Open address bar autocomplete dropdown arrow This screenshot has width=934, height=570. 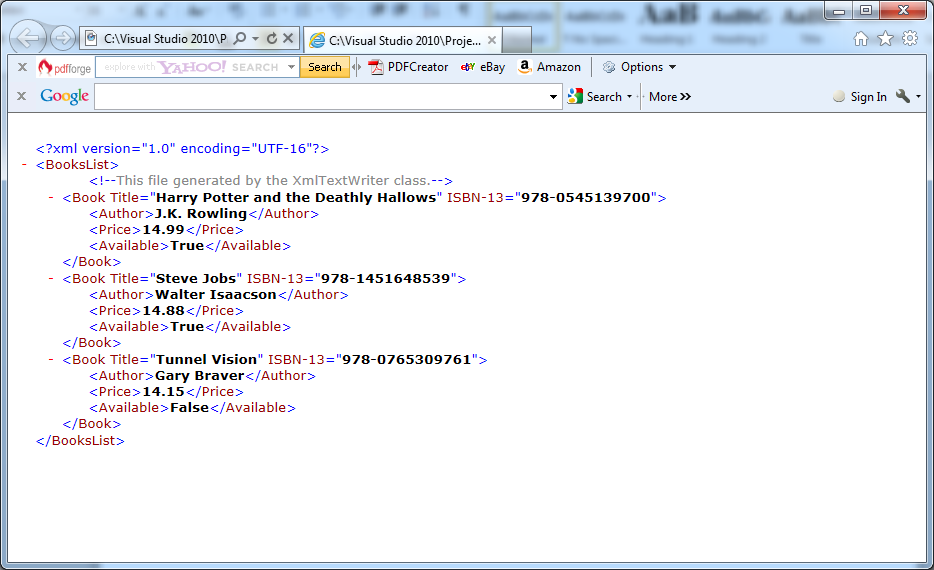(x=256, y=39)
